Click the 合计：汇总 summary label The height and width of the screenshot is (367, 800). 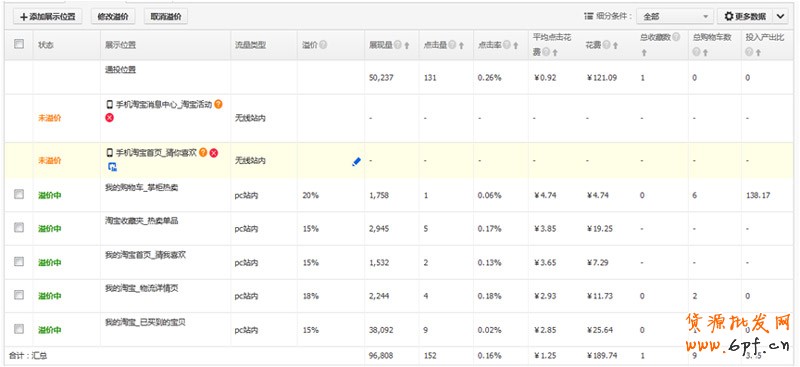click(x=28, y=356)
